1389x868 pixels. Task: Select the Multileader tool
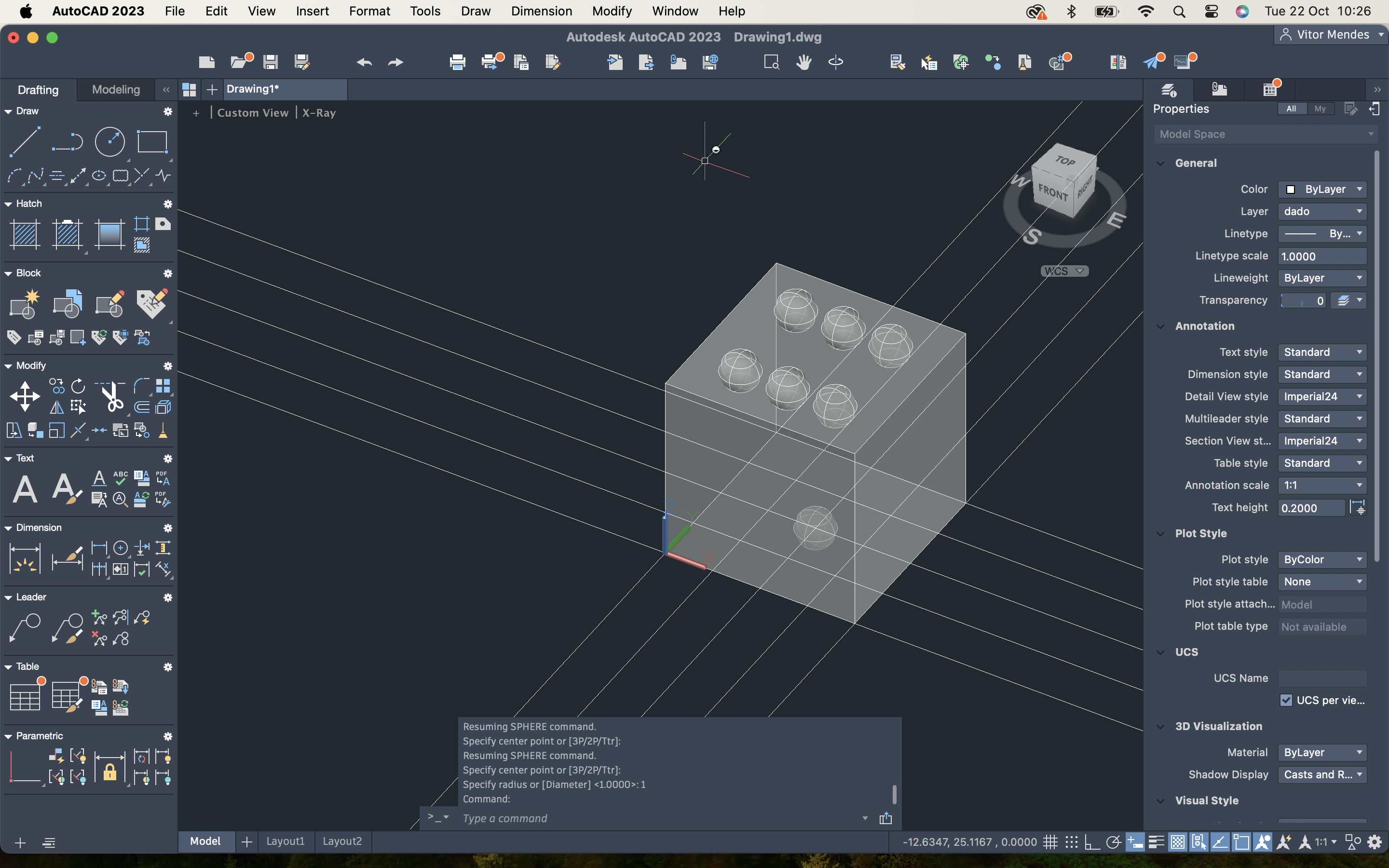25,628
